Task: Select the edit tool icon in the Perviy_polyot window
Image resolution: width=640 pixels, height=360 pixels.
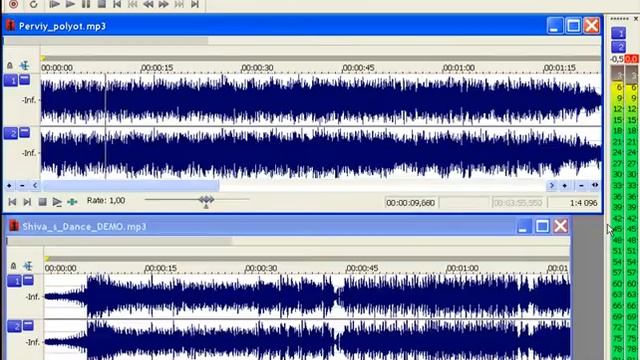Action: click(24, 65)
